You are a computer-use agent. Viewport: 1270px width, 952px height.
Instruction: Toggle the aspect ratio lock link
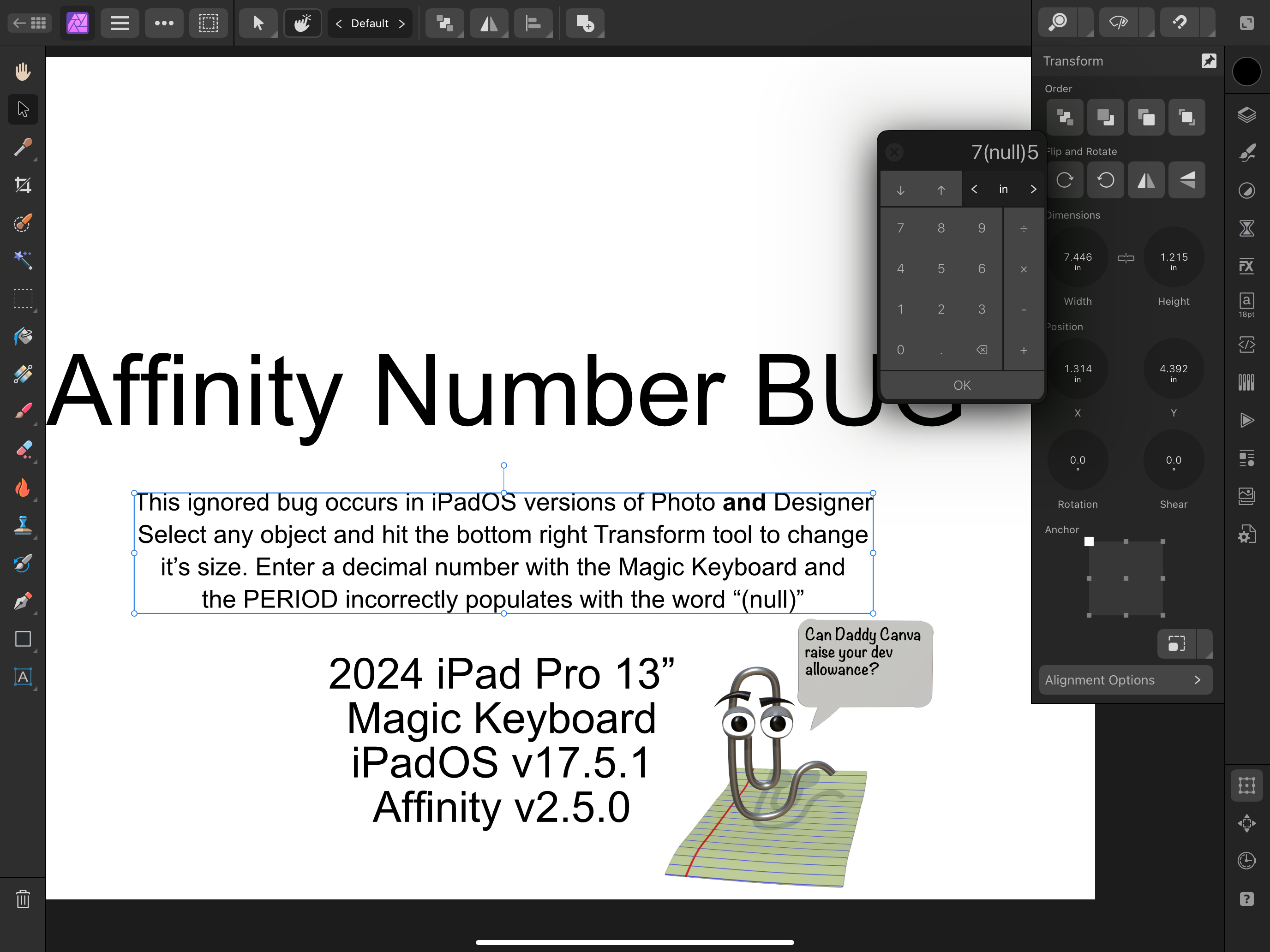point(1125,258)
